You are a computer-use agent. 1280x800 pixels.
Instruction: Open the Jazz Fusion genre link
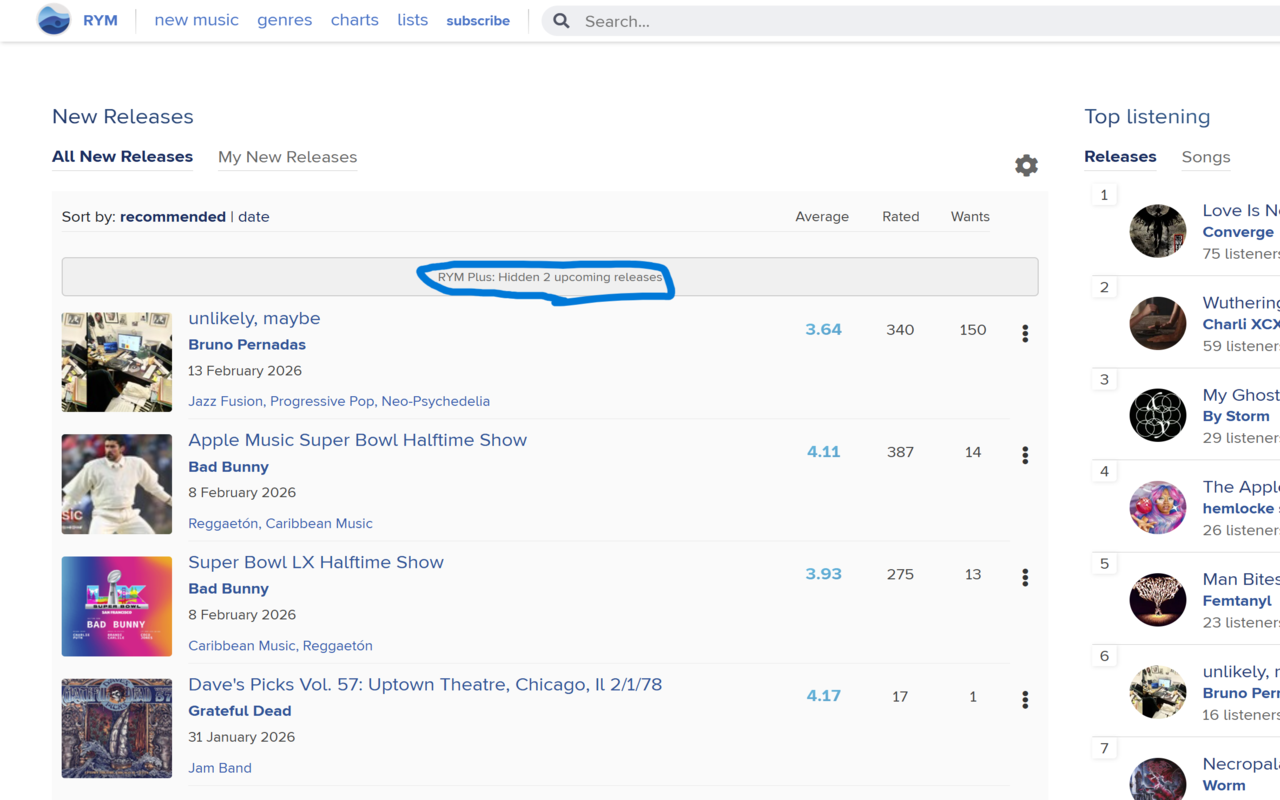[x=225, y=401]
